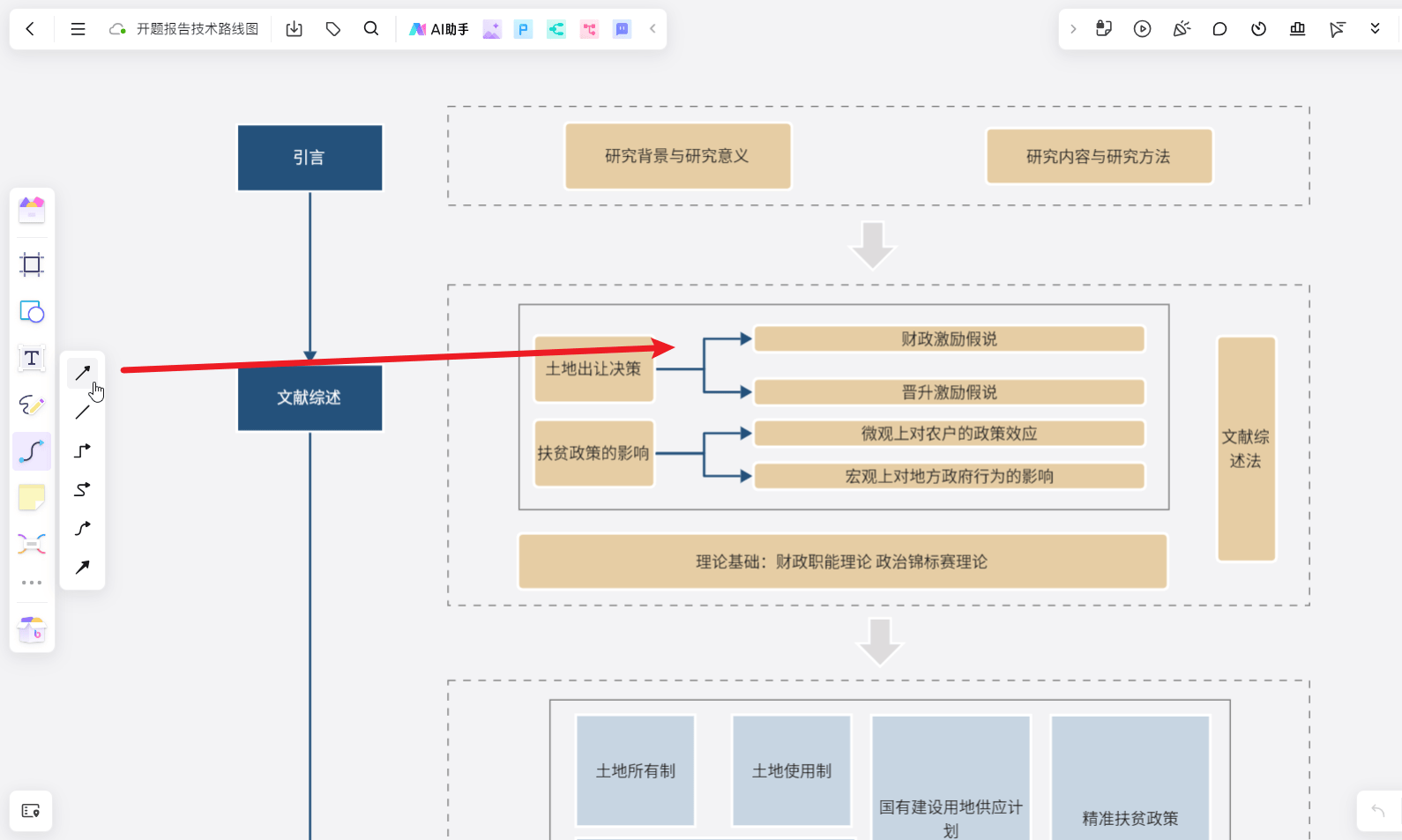The height and width of the screenshot is (840, 1402).
Task: Select the Sticky Note tool
Action: (x=32, y=498)
